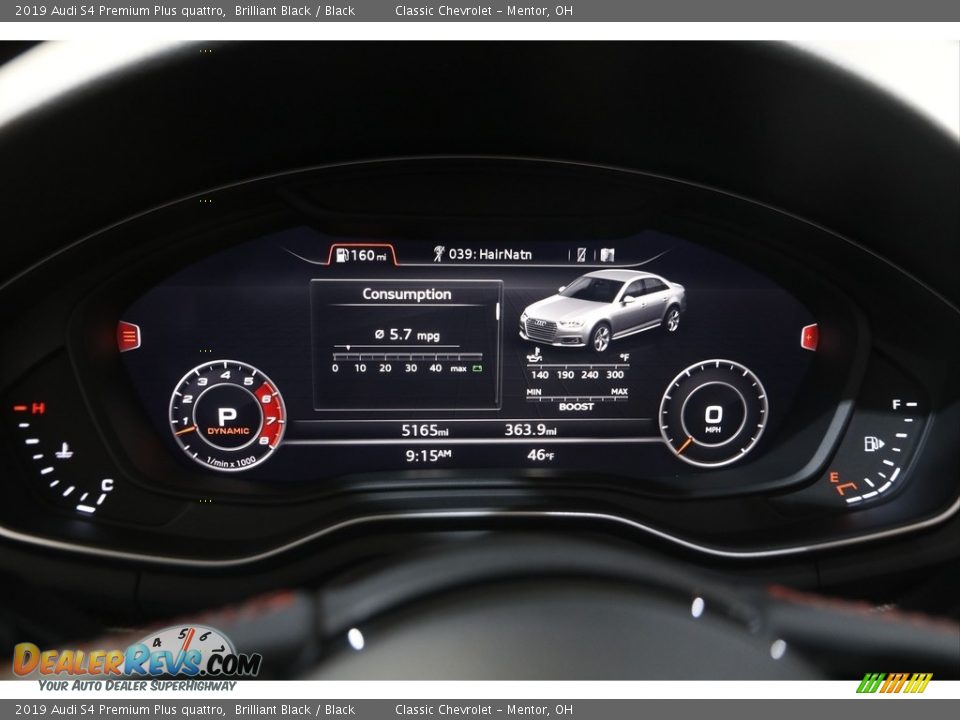Click the consumption marker on mpg scale

click(x=348, y=348)
